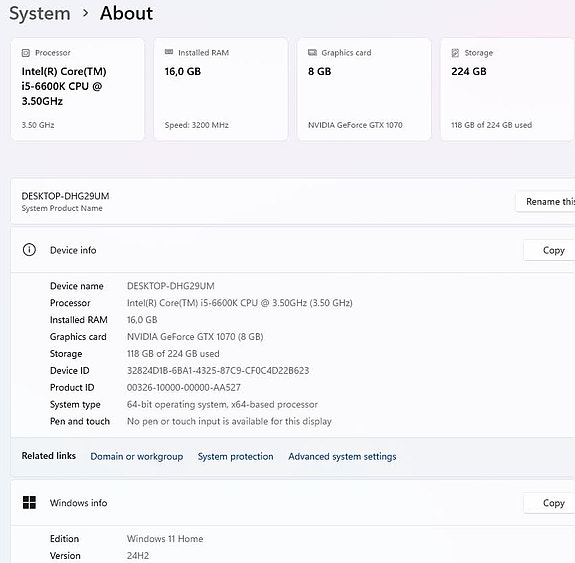Select storage value in Device info list

point(173,353)
